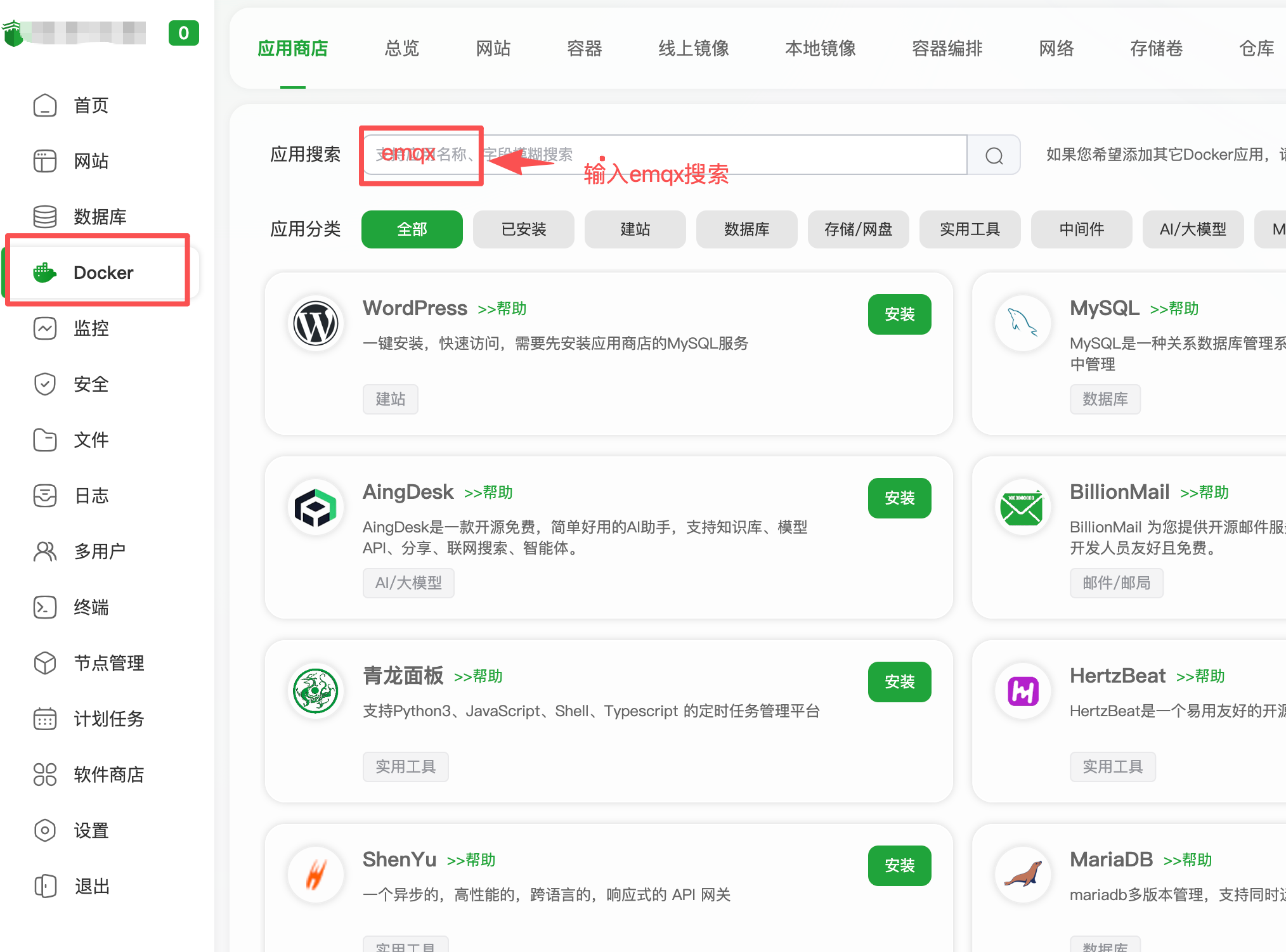
Task: Select the AI/大模型 category filter
Action: [x=1193, y=229]
